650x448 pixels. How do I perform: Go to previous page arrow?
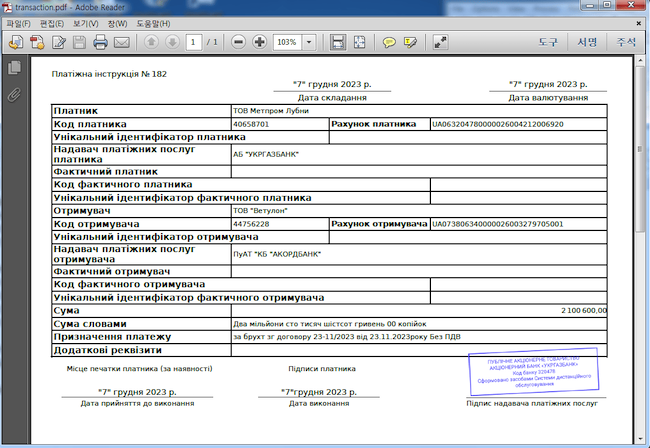tap(151, 42)
